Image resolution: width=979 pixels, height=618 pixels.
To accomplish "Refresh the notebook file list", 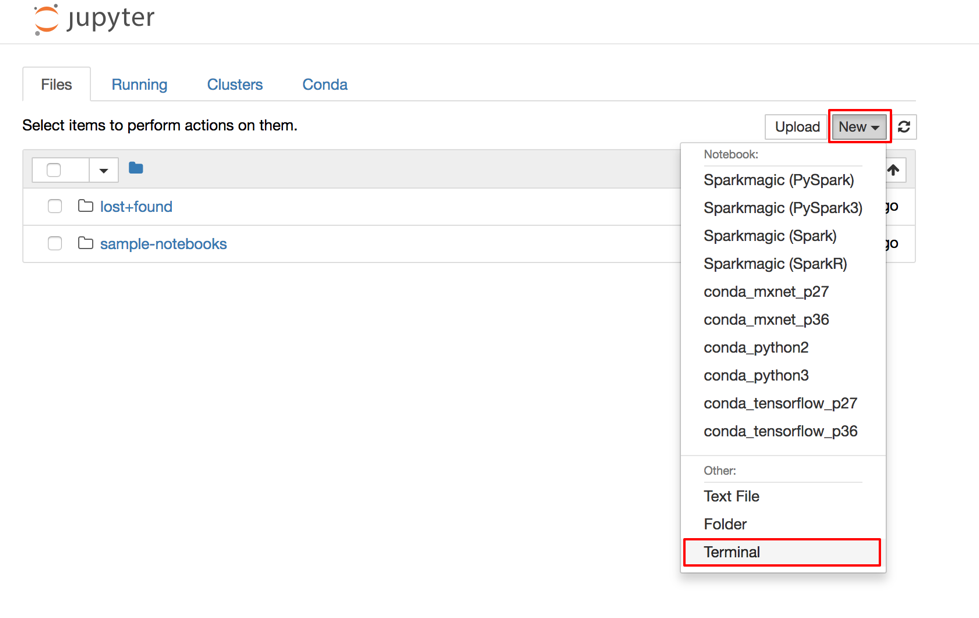I will (903, 127).
